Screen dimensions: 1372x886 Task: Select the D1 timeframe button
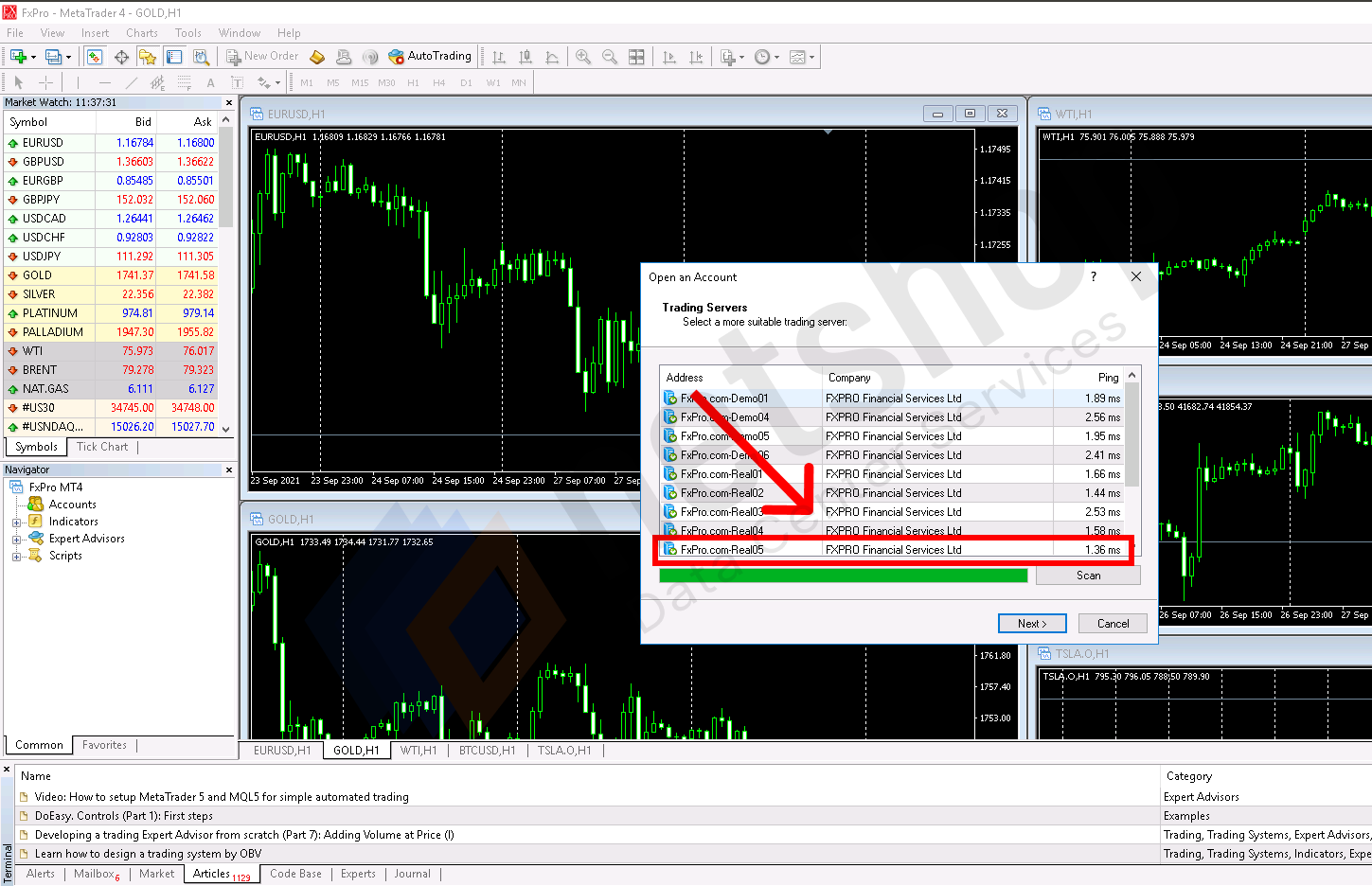pyautogui.click(x=466, y=83)
